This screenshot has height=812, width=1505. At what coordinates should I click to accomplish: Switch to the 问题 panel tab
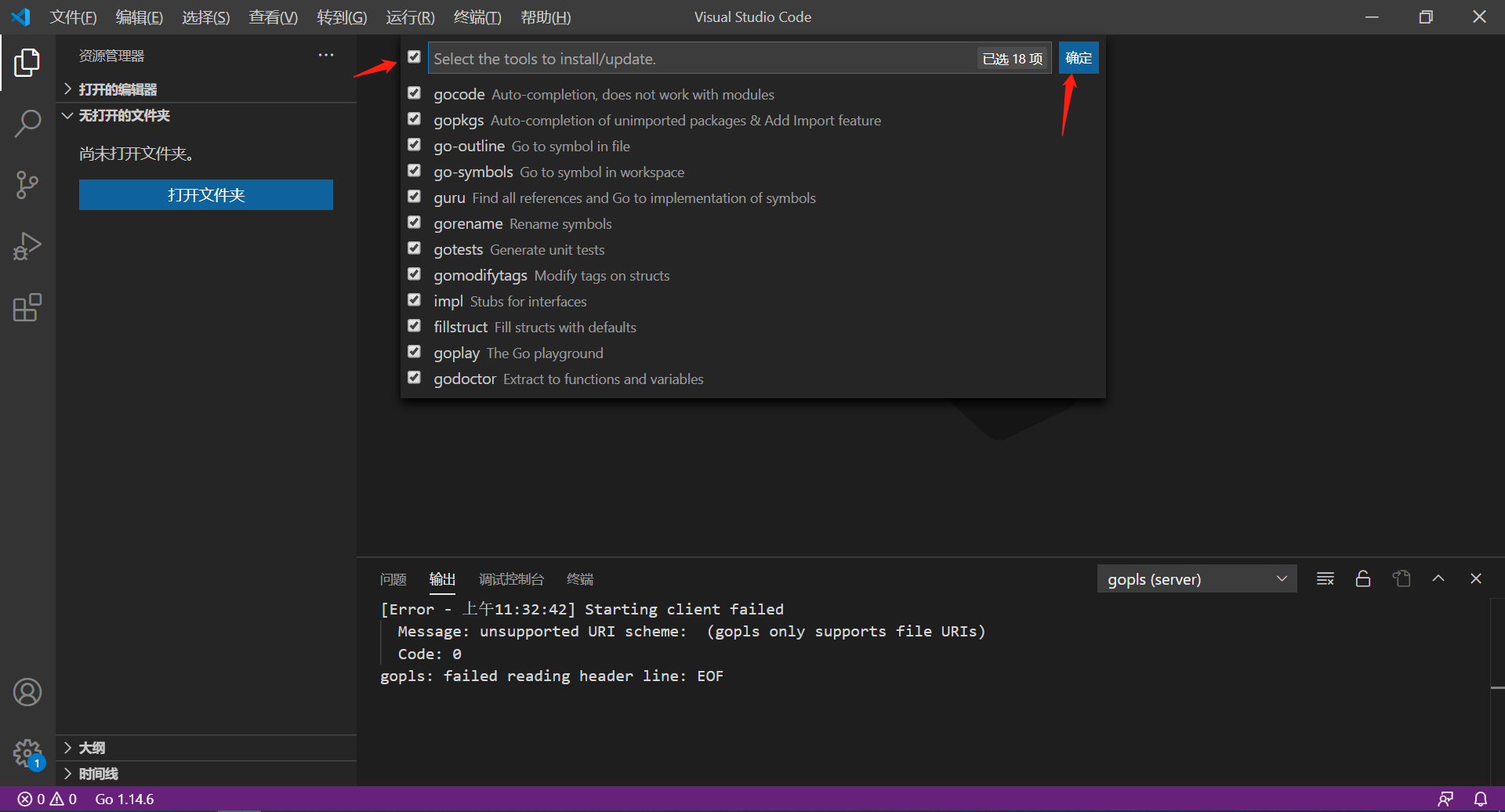click(393, 579)
